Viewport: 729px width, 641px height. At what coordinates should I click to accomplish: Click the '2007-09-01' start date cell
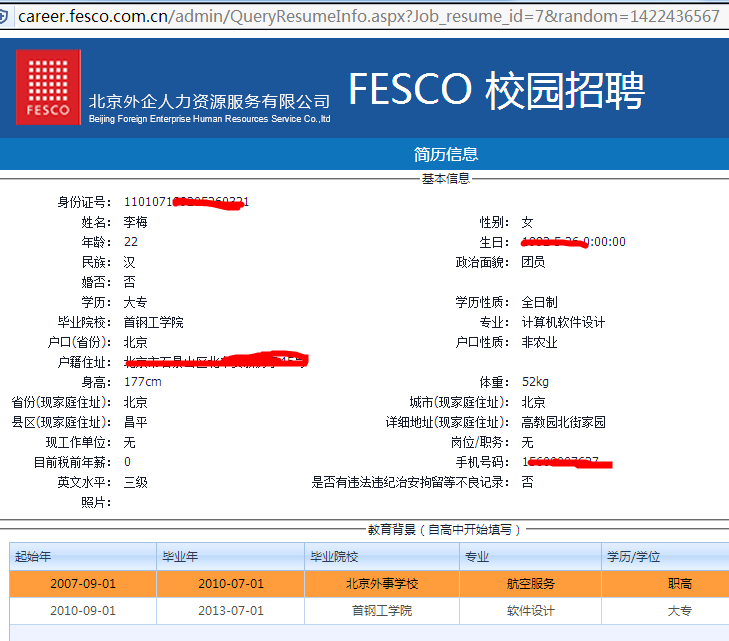(83, 584)
